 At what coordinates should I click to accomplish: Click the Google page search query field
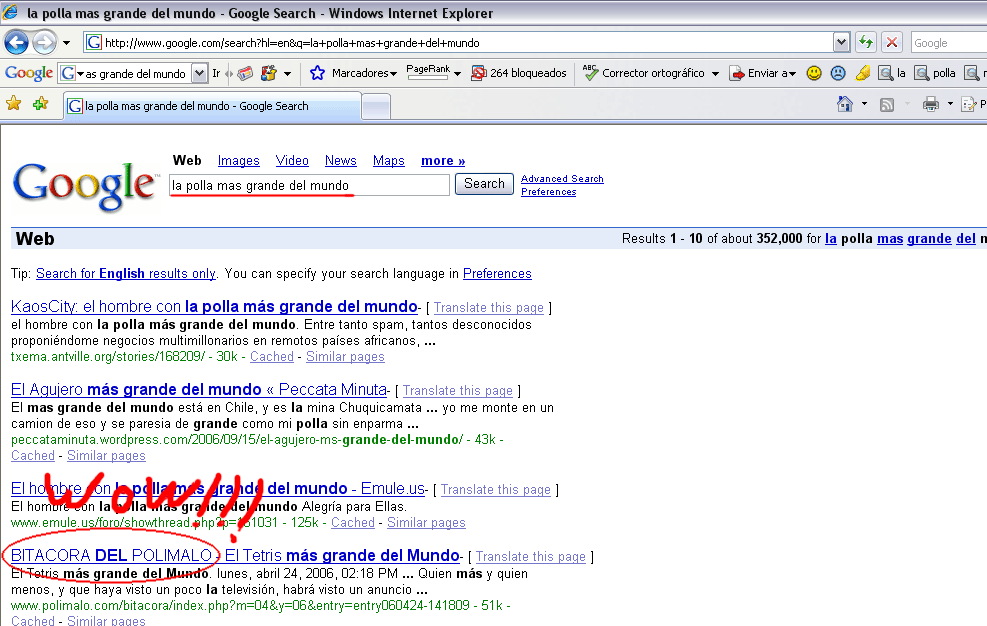click(x=309, y=185)
